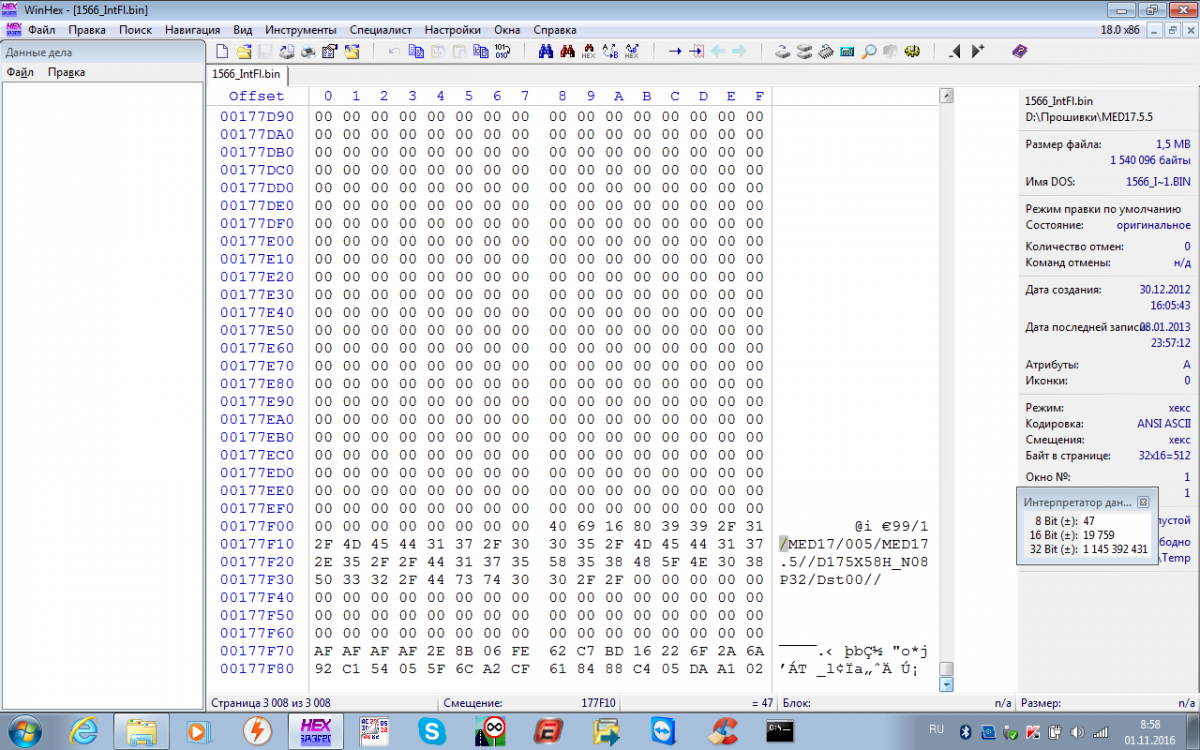The width and height of the screenshot is (1200, 750).
Task: Click the Состояние value оригинальное
Action: 1153,225
